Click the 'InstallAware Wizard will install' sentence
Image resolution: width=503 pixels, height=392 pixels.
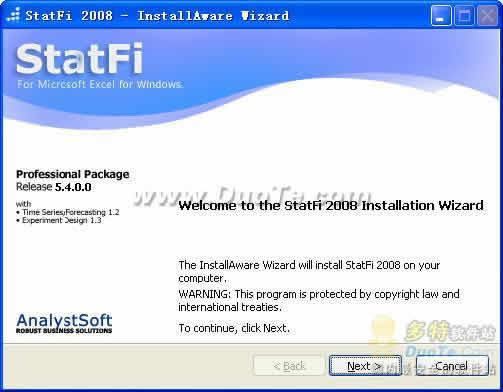(x=309, y=272)
